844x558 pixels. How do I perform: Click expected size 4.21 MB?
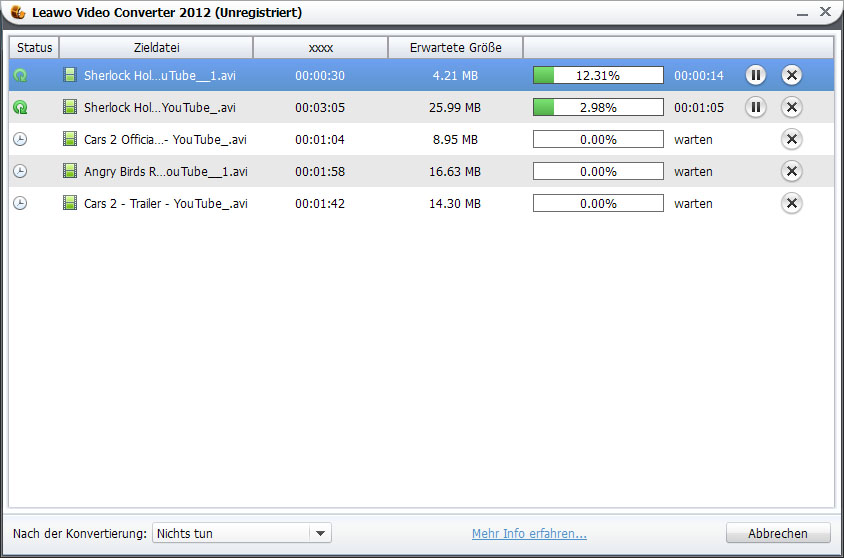pyautogui.click(x=455, y=75)
